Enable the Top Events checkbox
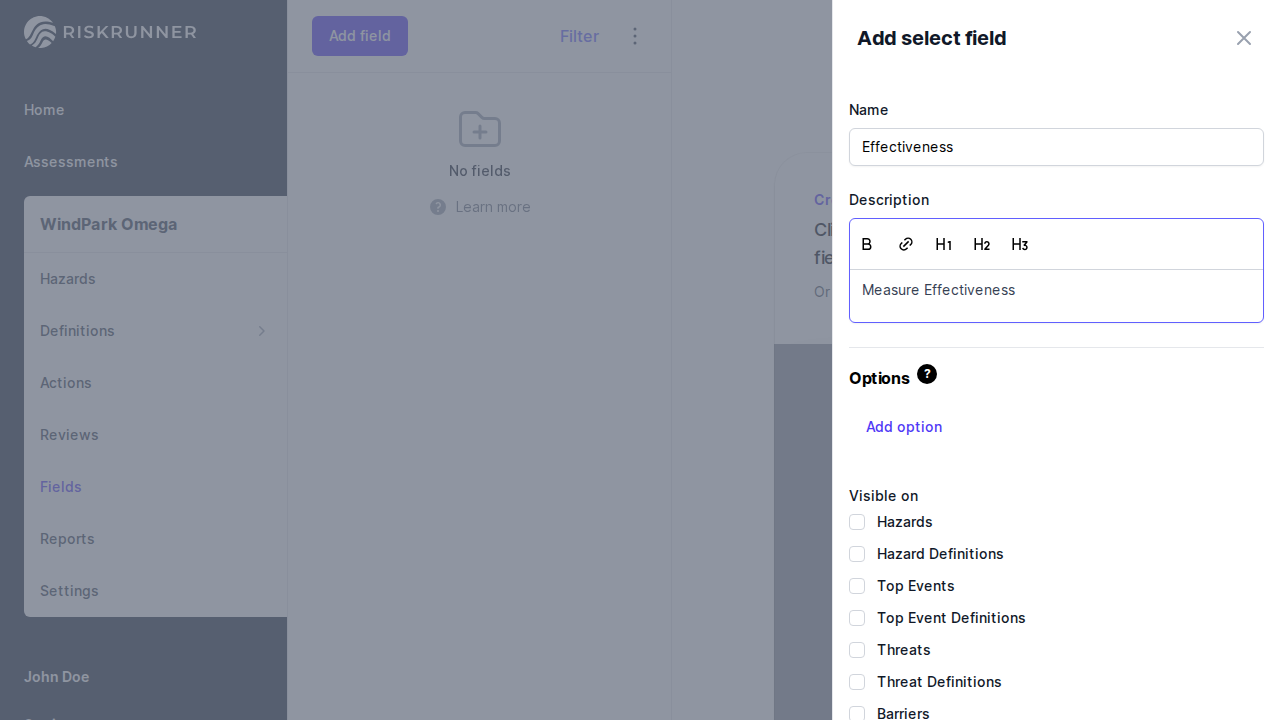Screen dimensions: 1280x720 pos(857,586)
